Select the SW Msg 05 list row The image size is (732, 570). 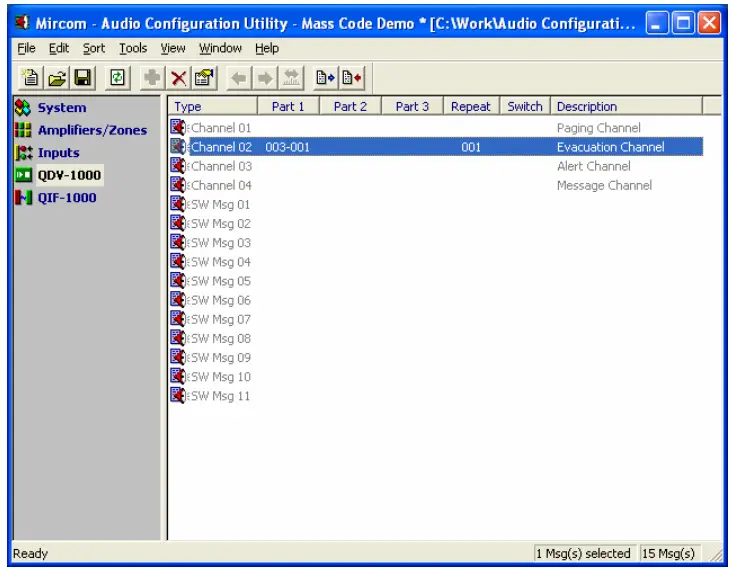click(x=221, y=281)
